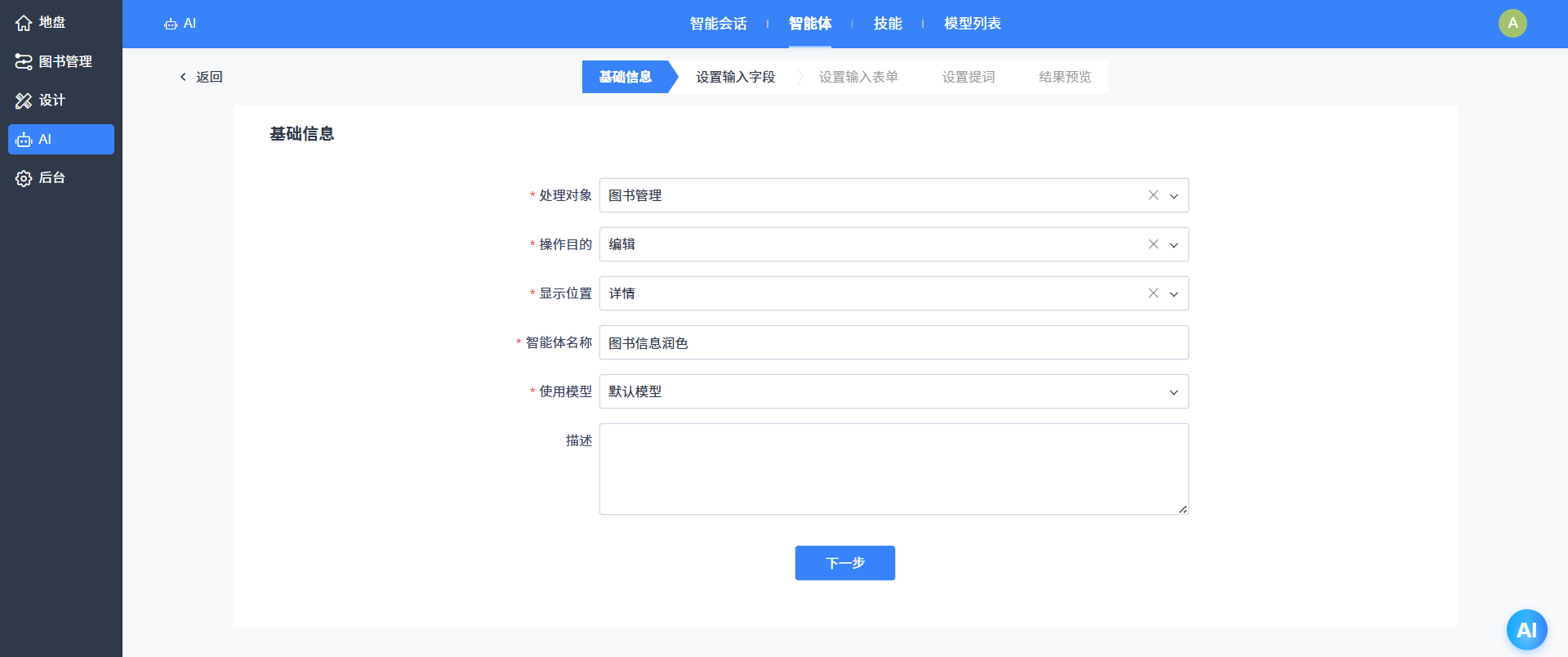This screenshot has width=1568, height=657.
Task: Open the floating AI assistant button
Action: coord(1526,630)
